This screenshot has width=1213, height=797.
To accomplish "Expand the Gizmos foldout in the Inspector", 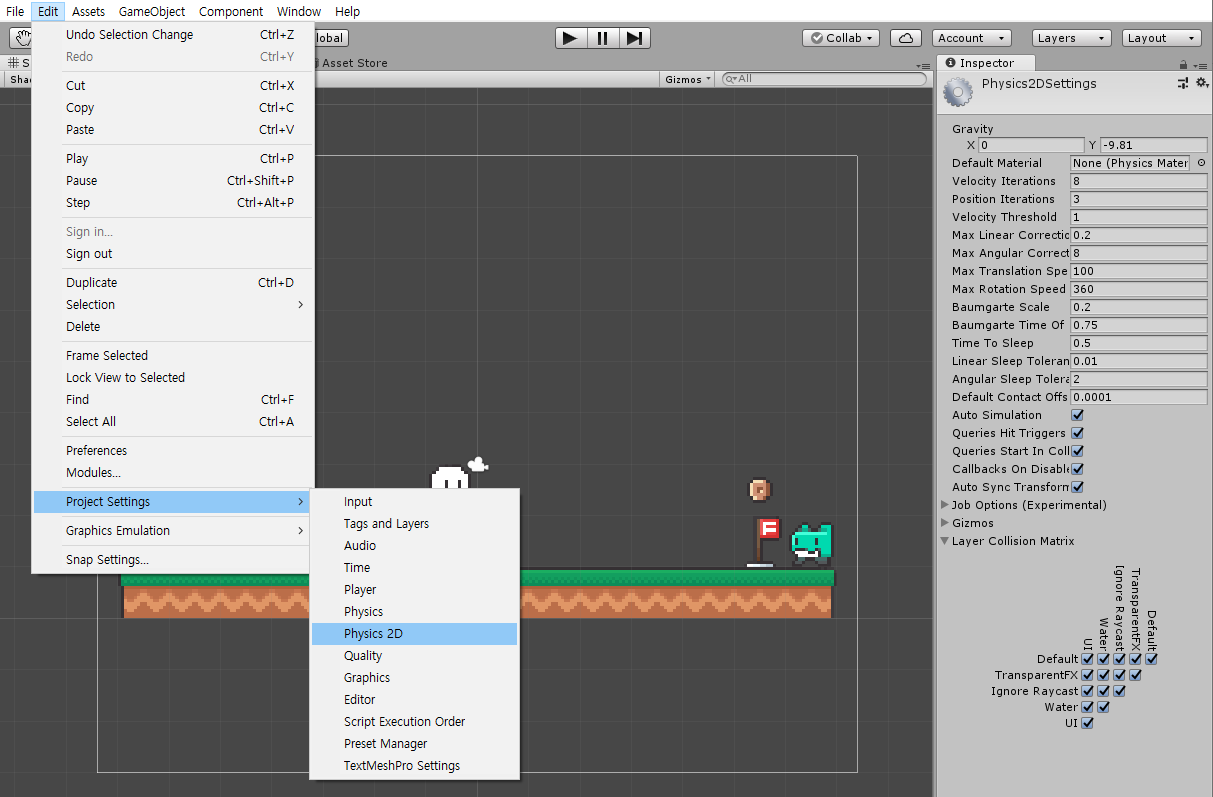I will (945, 523).
